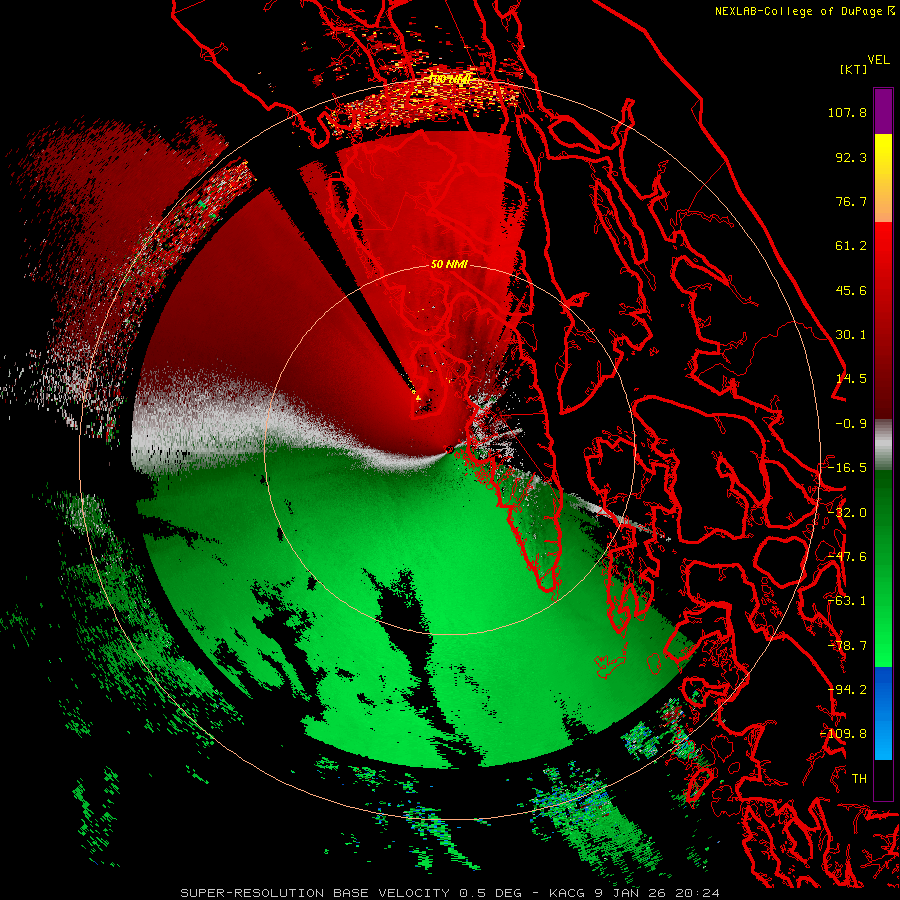
Task: Click the [KT] units label
Action: point(853,69)
